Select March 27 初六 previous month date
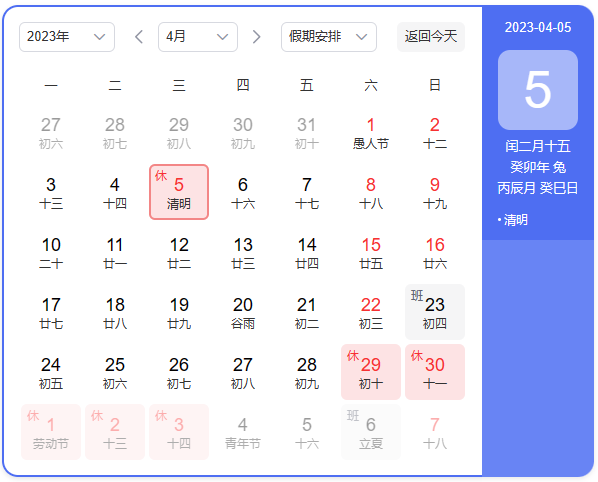Viewport: 598px width, 482px height. pyautogui.click(x=51, y=133)
